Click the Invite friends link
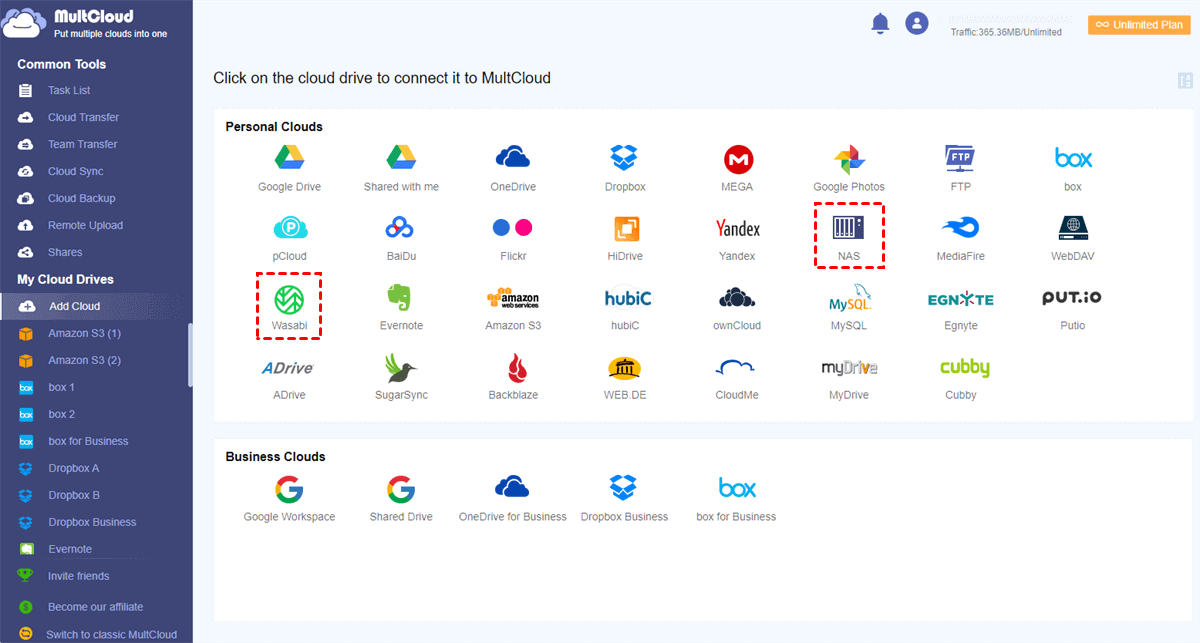The image size is (1200, 643). [x=79, y=576]
